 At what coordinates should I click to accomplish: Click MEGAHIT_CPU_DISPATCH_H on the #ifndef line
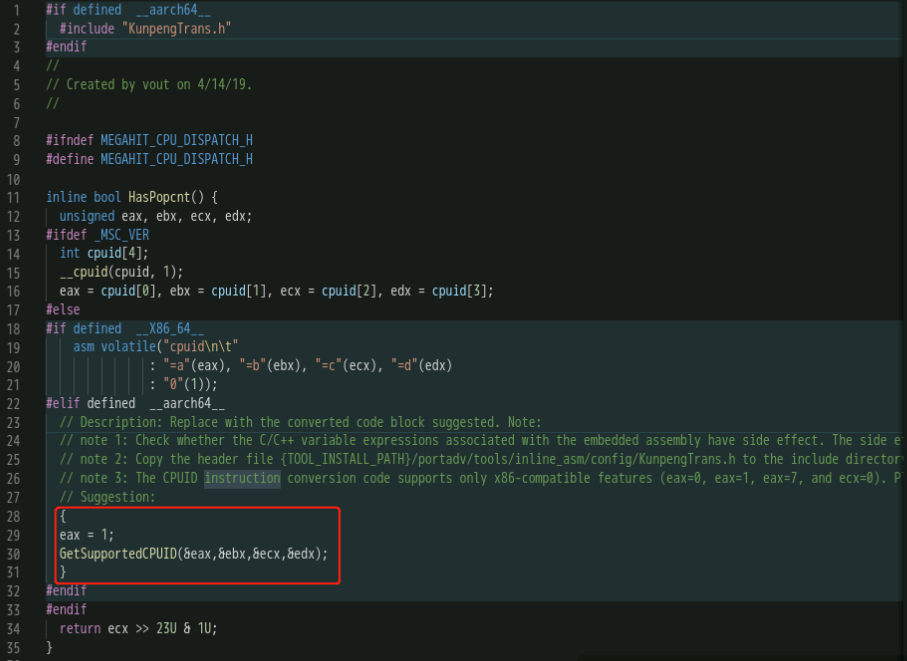click(176, 140)
